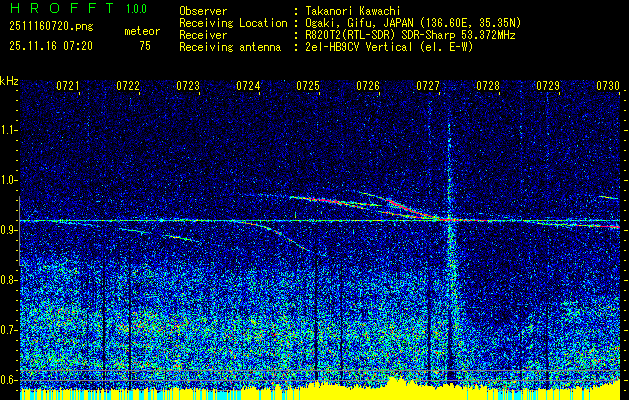Screen dimensions: 629x400
Task: Click the 0.9 frequency axis label
Action: [x=8, y=230]
